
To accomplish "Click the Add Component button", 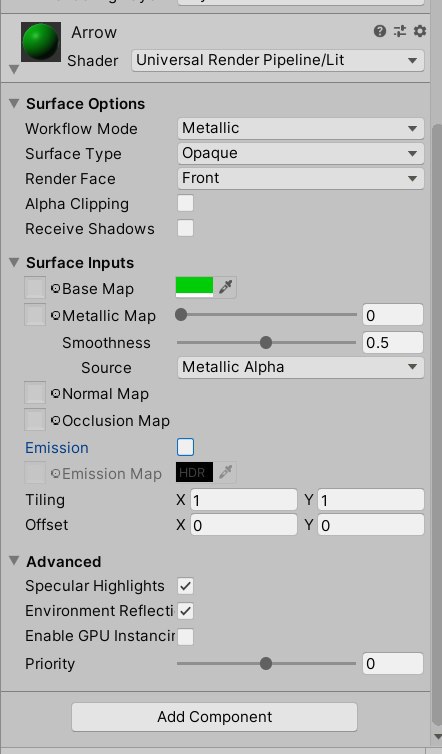I will click(215, 717).
